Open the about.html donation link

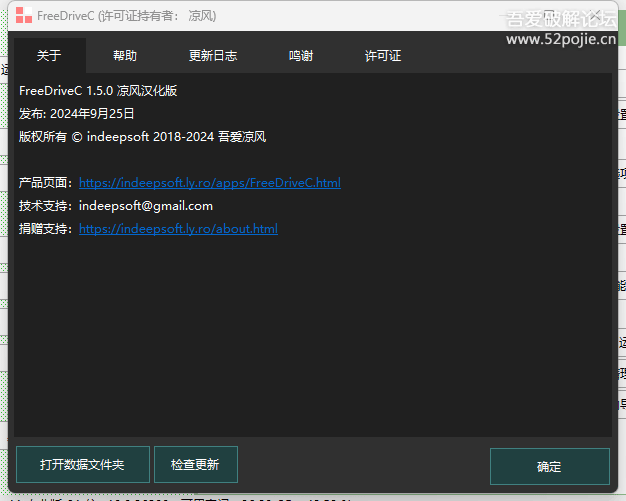coord(178,229)
